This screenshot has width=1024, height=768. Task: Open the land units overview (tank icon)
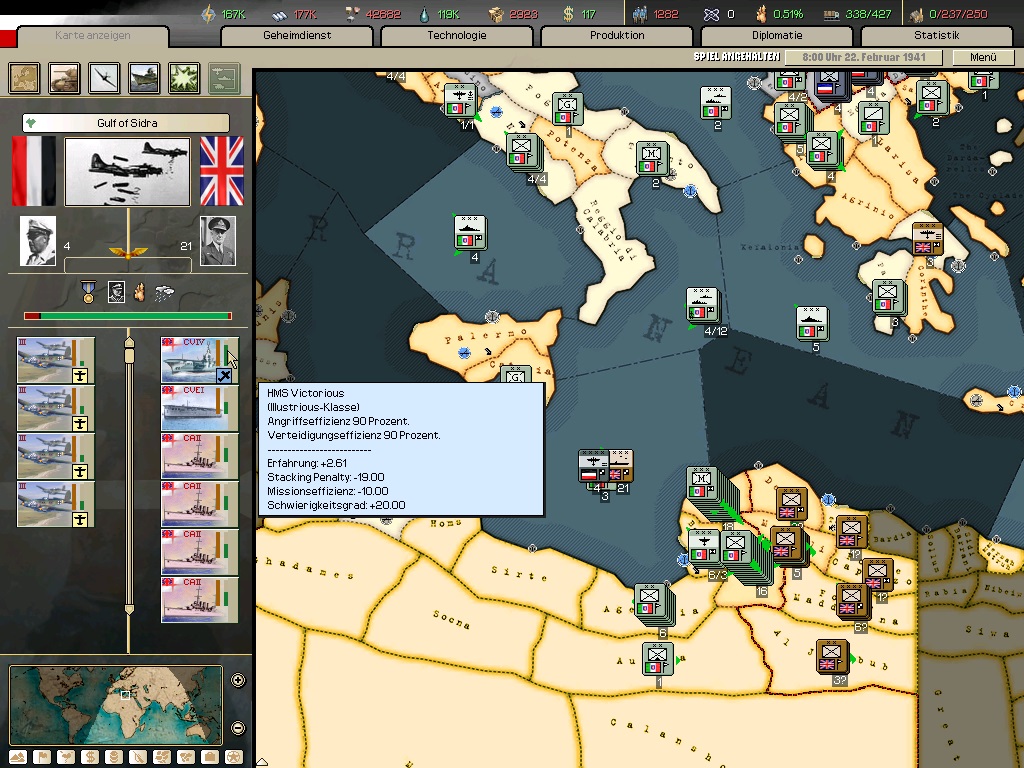(x=64, y=77)
